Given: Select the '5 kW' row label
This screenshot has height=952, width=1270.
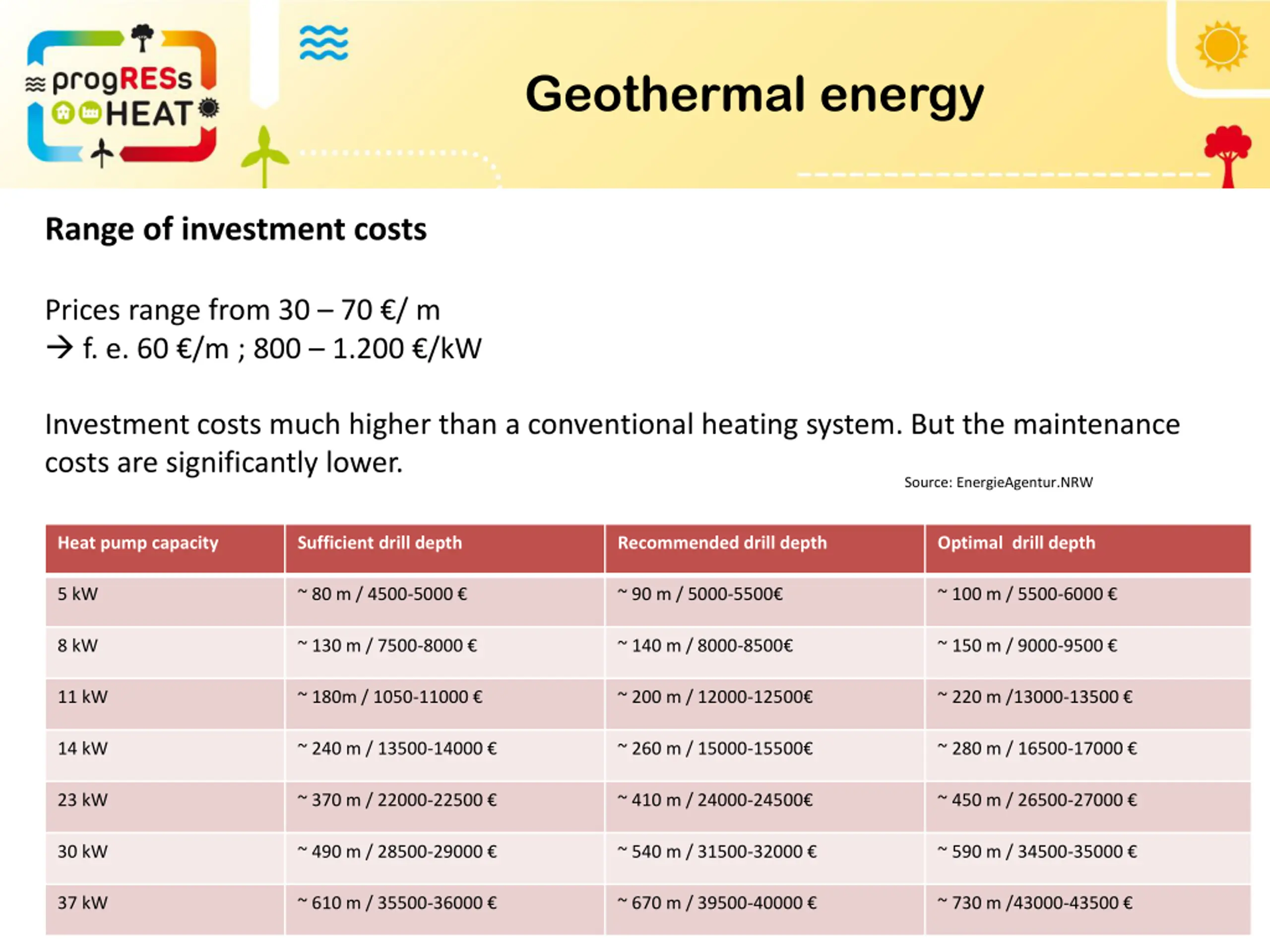Looking at the screenshot, I should [77, 594].
